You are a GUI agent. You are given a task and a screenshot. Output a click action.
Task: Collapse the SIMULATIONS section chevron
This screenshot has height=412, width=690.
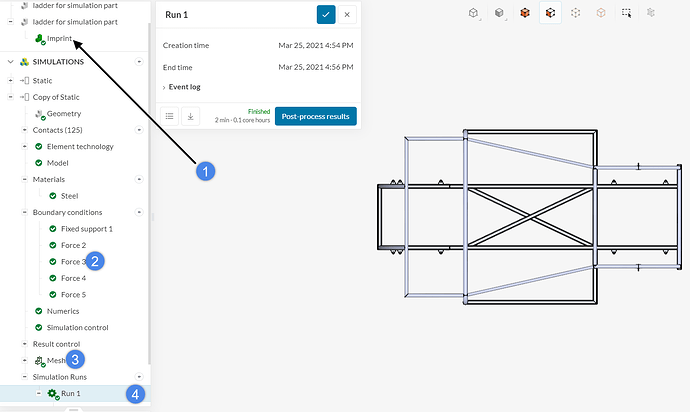pos(10,62)
